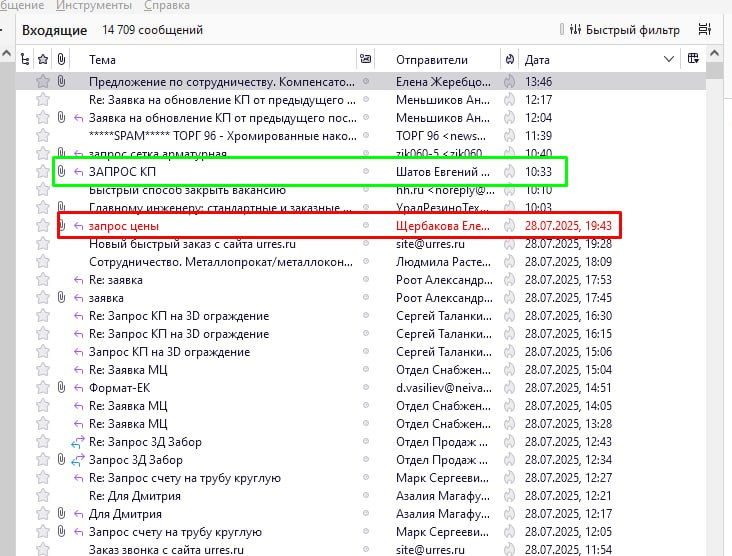Star the 16:30 Re: Запрос КП на 3D ограждение message

pyautogui.click(x=43, y=316)
